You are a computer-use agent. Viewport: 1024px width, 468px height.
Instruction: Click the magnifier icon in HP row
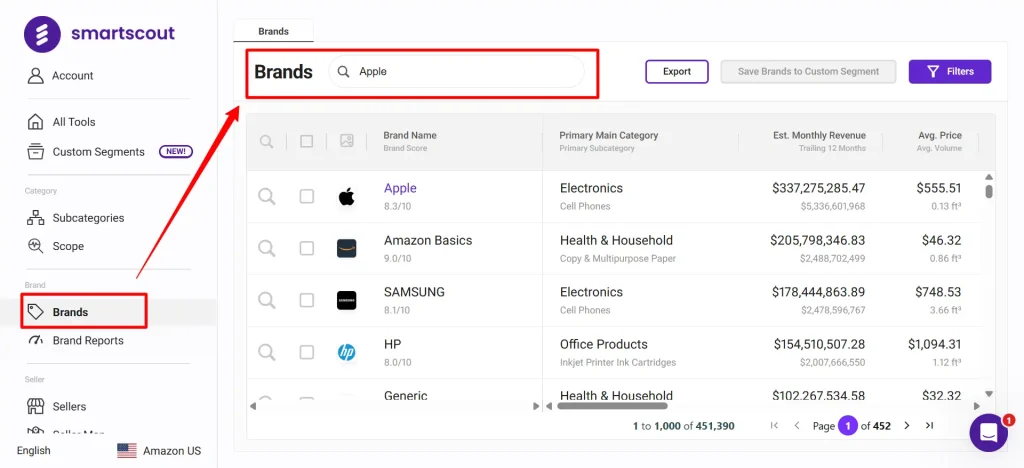[x=266, y=352]
